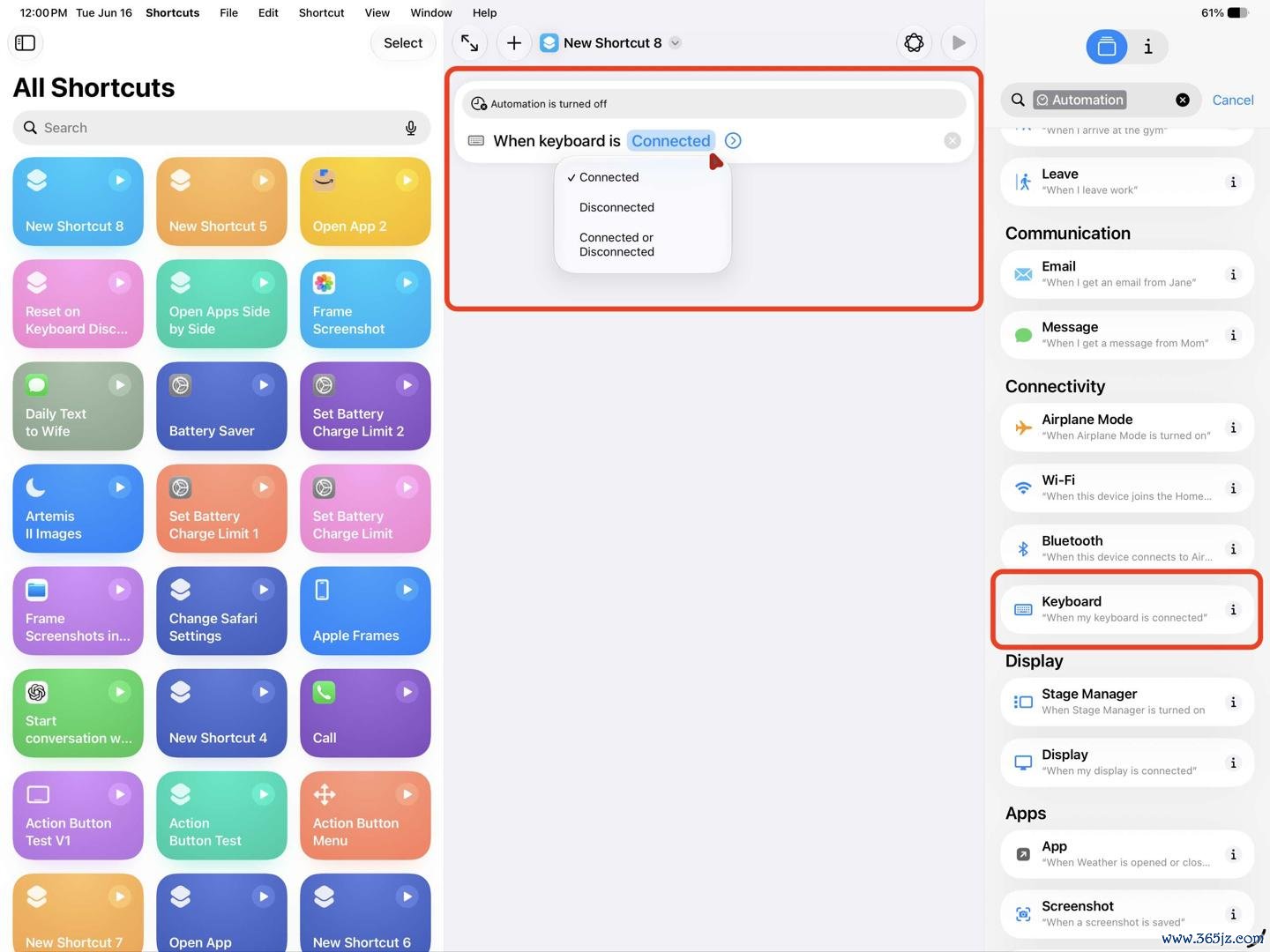Viewport: 1270px width, 952px height.
Task: Open the Open Apps Side by Side card
Action: [221, 304]
